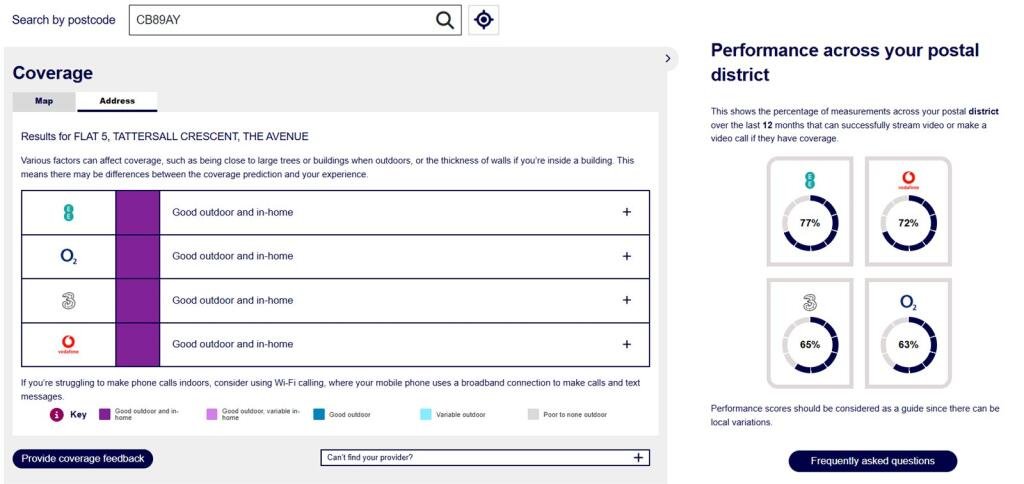Expand the O2 coverage details
Image resolution: width=1024 pixels, height=484 pixels.
point(627,256)
